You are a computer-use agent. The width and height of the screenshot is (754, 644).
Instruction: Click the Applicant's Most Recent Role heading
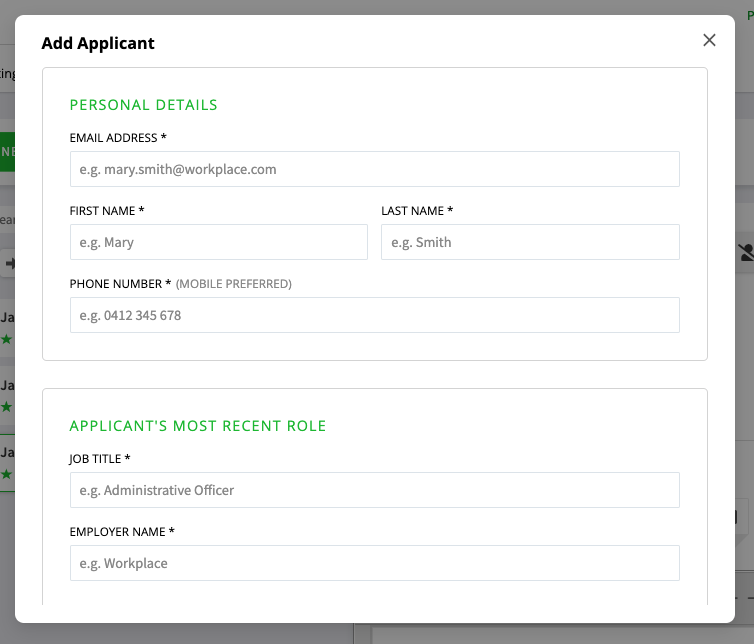coord(198,426)
